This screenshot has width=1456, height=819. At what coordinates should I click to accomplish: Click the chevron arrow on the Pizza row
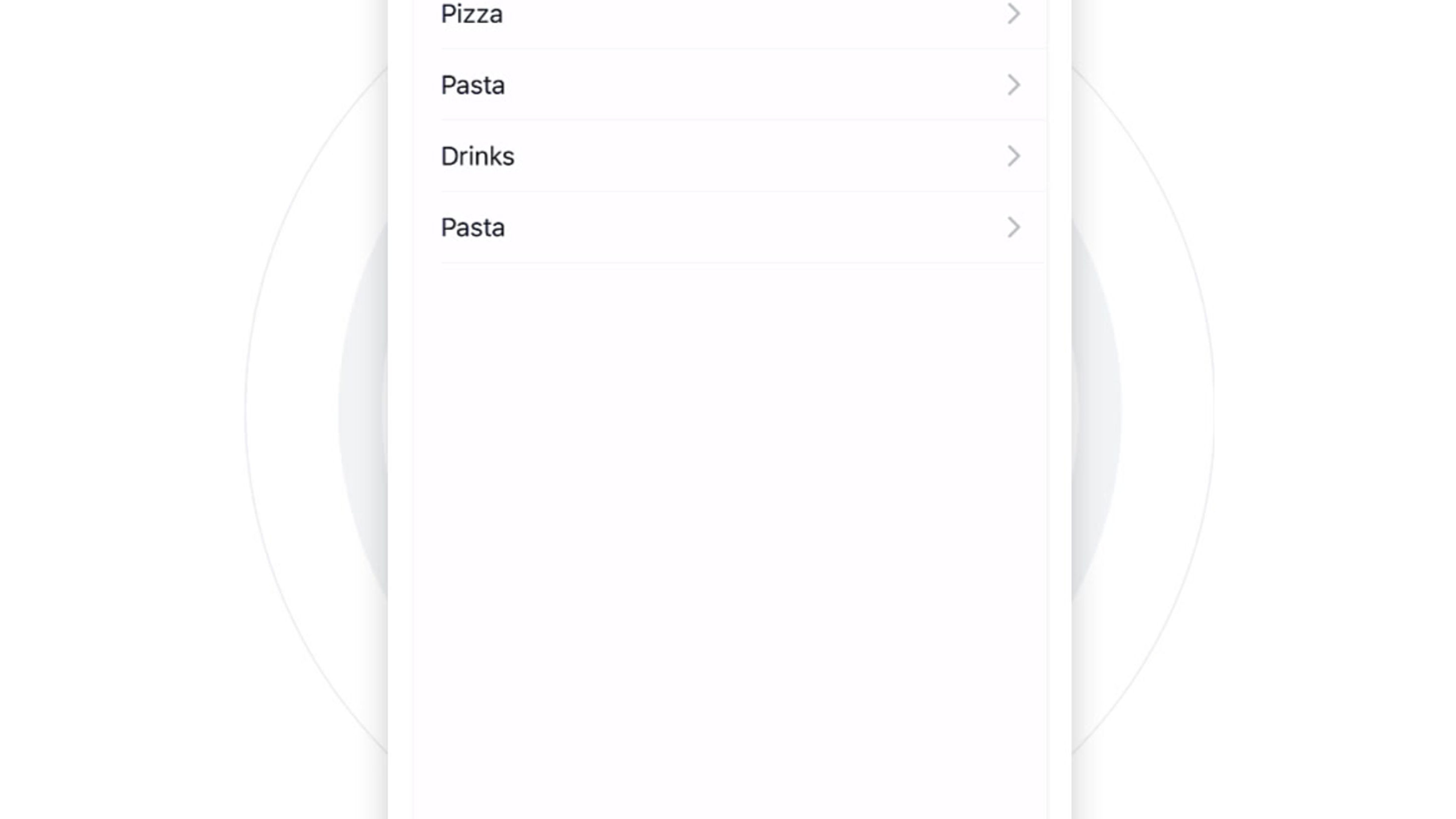(x=1013, y=14)
